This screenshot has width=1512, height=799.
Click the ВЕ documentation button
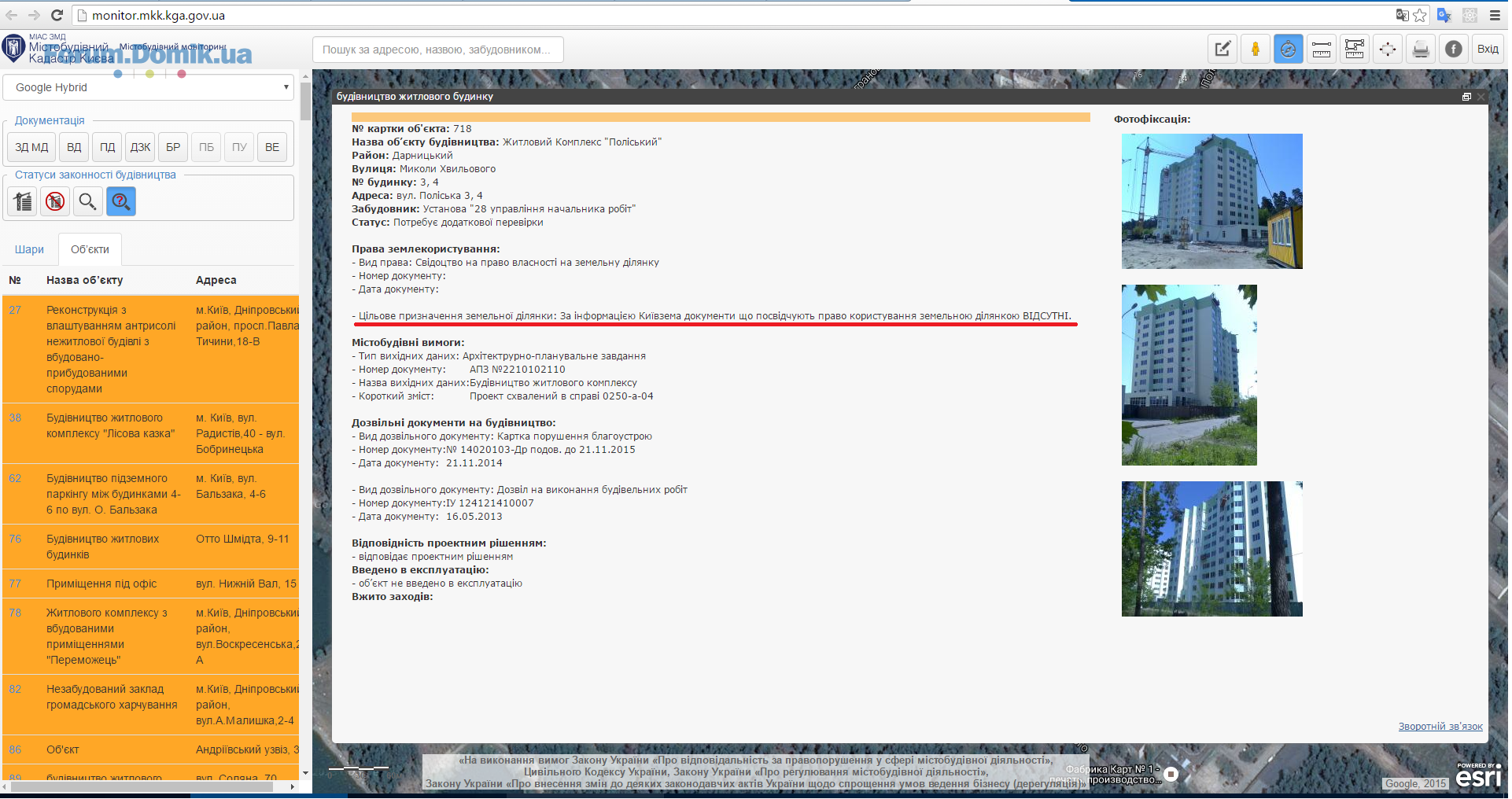pos(272,147)
